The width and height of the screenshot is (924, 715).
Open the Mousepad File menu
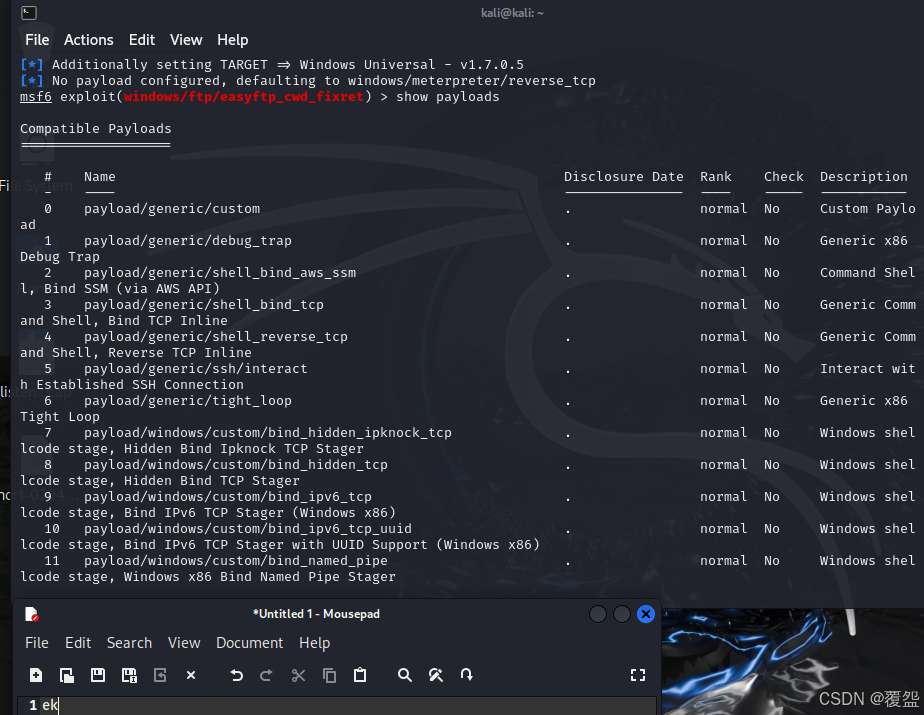37,642
